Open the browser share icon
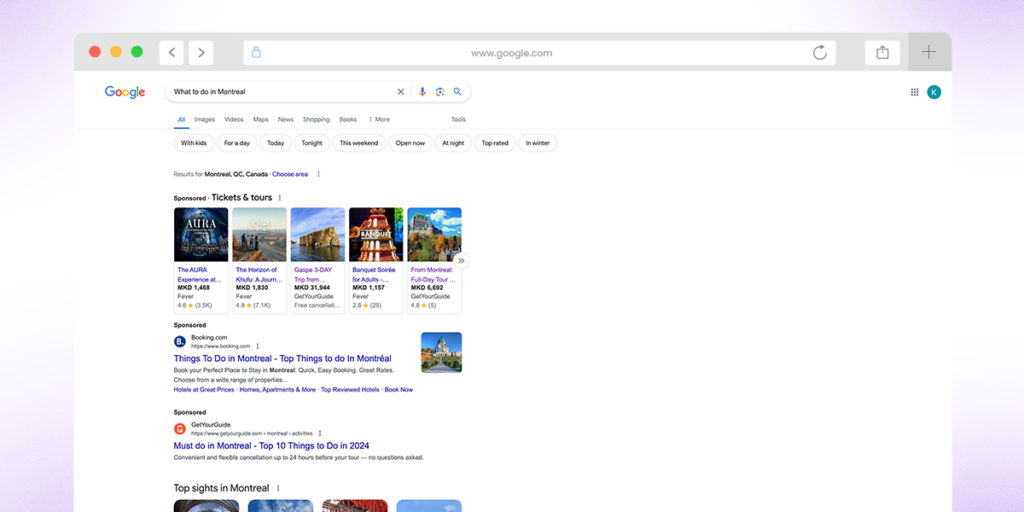Screen dimensions: 1024x512 click(x=882, y=52)
